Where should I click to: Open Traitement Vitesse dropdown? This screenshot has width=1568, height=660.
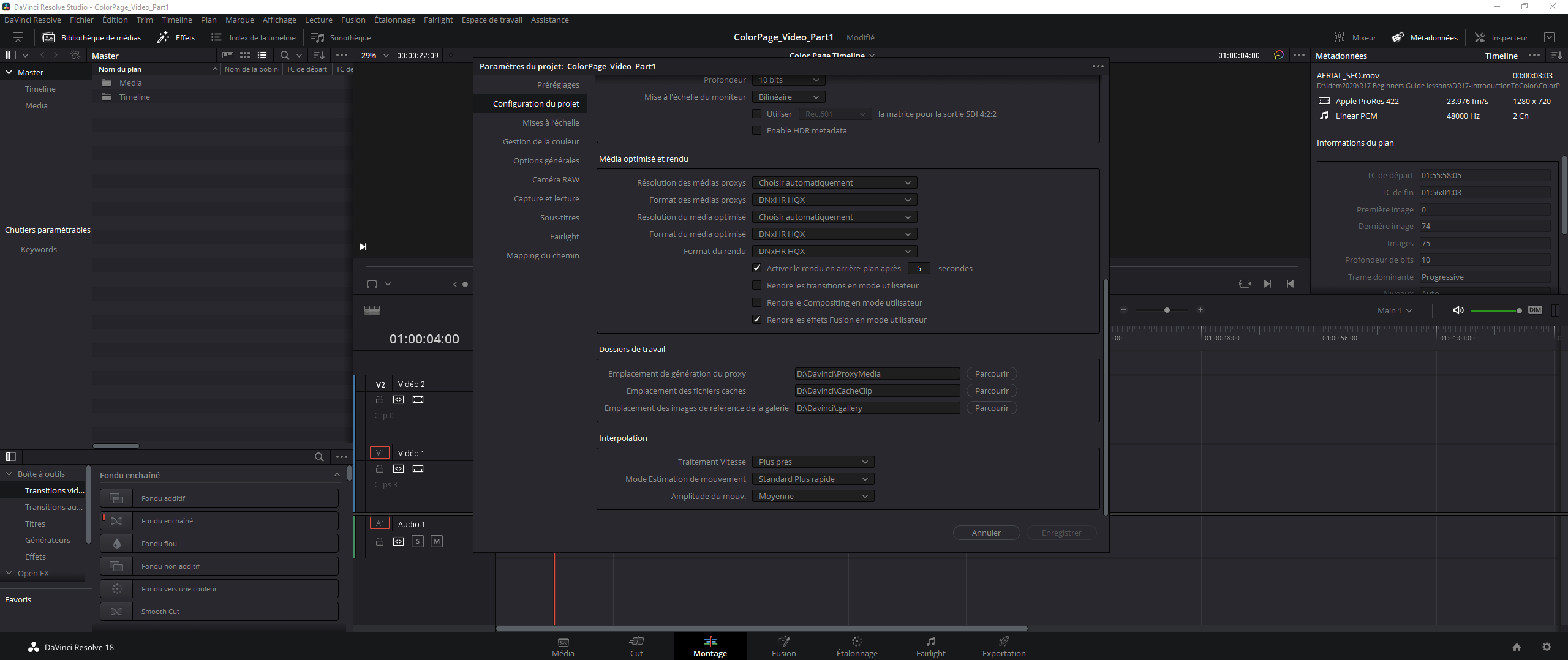point(813,462)
